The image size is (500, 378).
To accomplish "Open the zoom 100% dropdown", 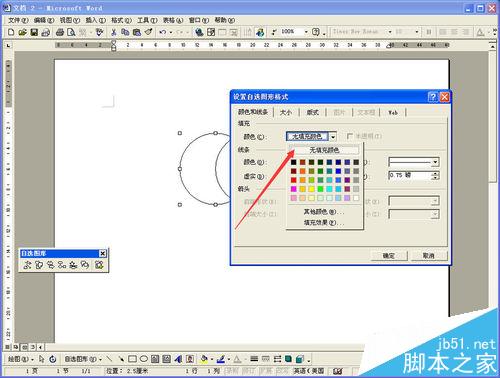I will point(306,32).
